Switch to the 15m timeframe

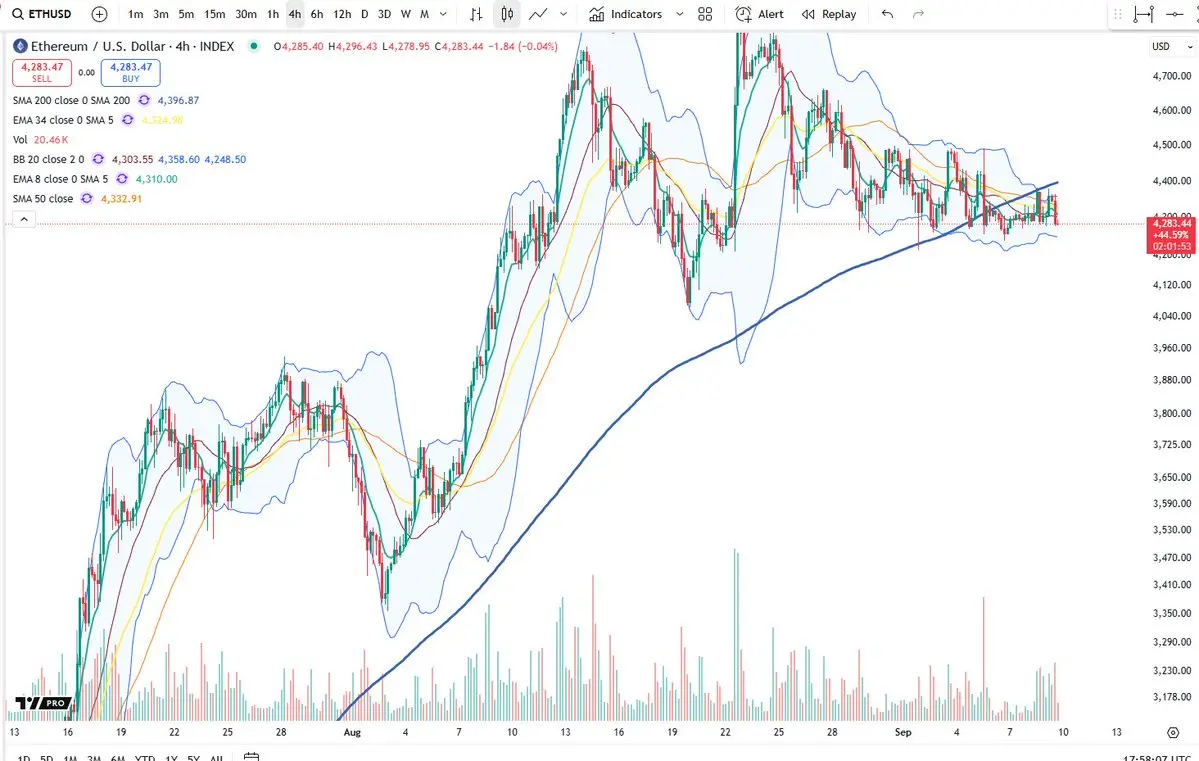[215, 14]
